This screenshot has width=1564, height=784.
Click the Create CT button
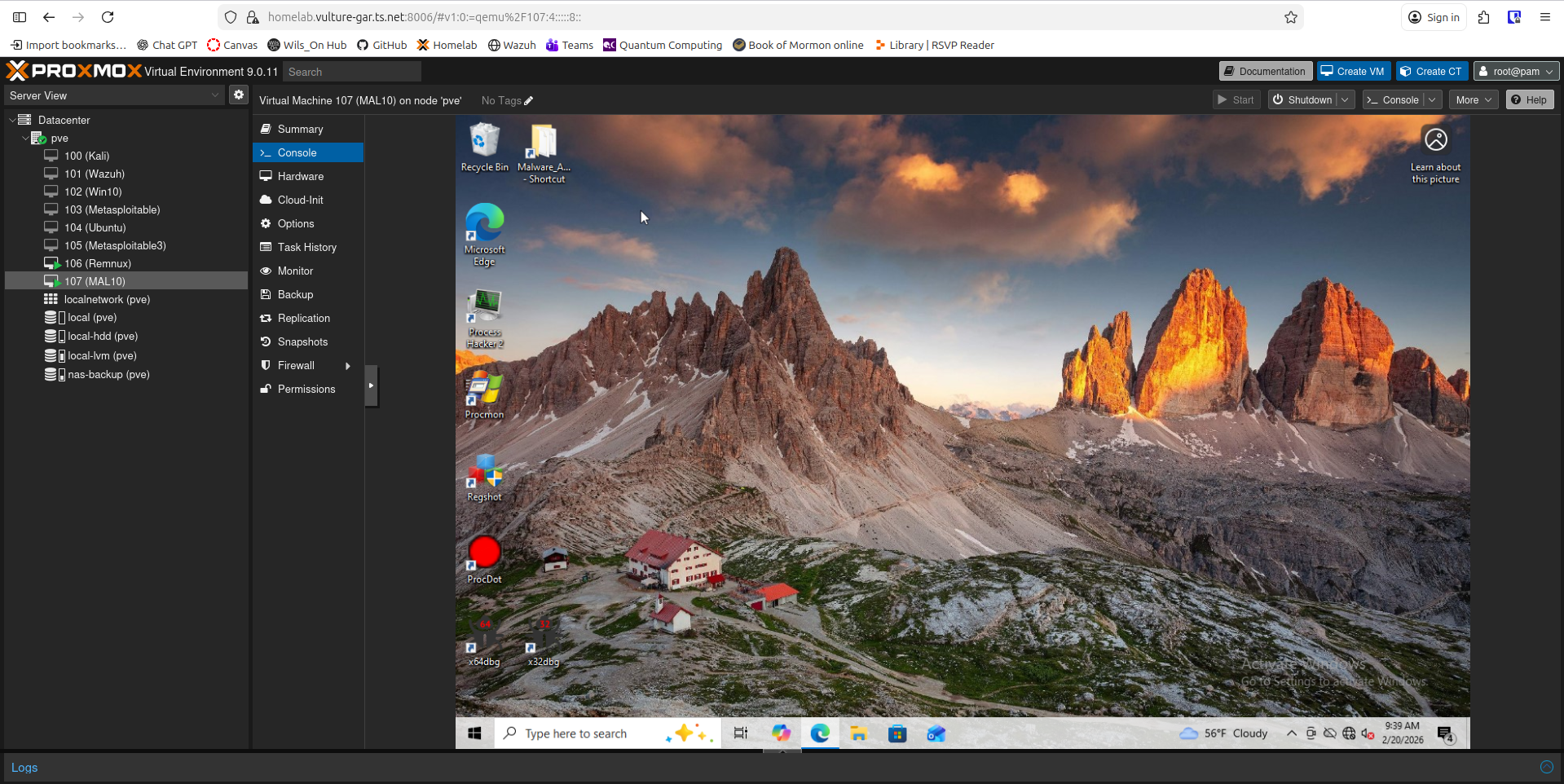[x=1432, y=72]
